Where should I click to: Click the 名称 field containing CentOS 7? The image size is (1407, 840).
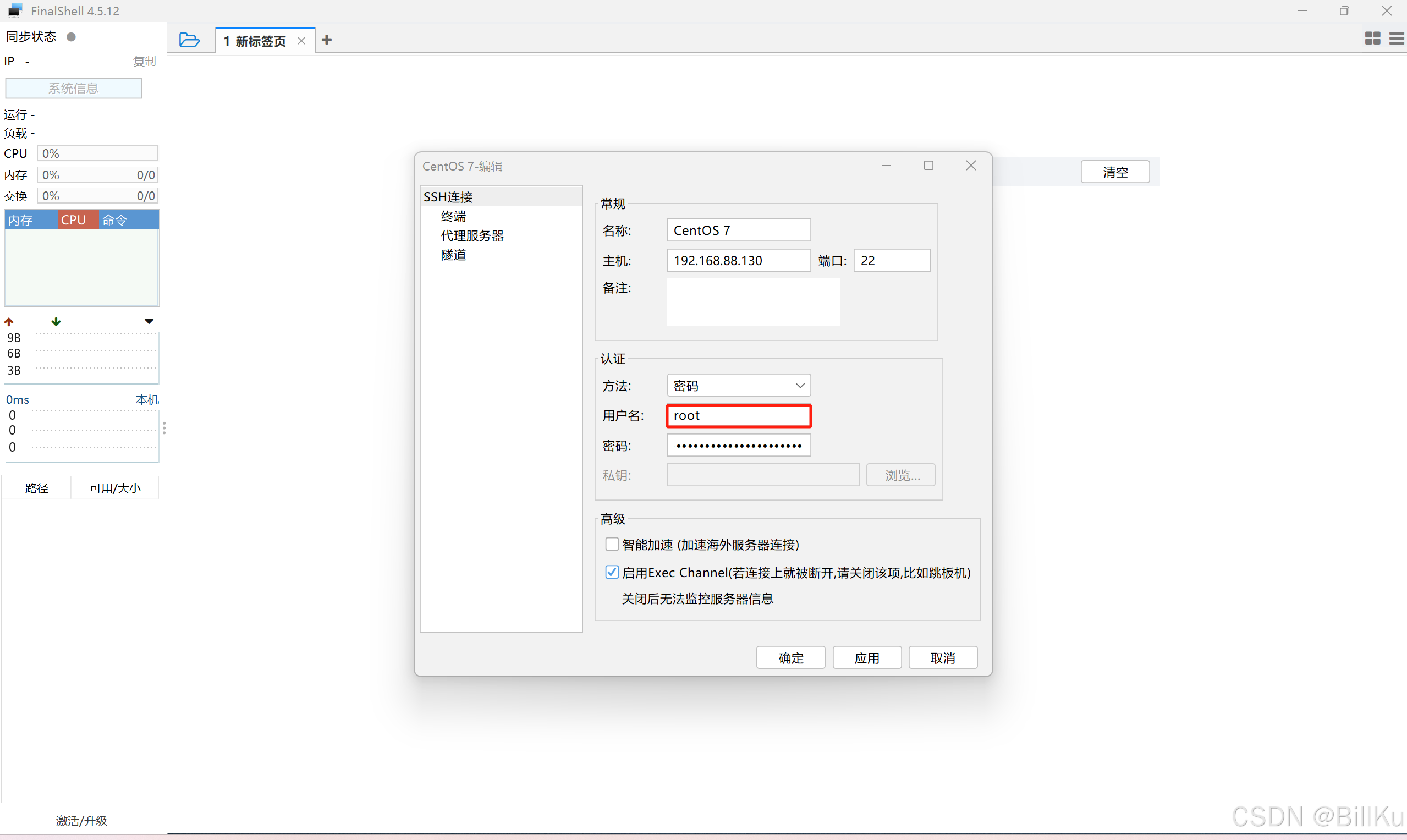click(739, 230)
